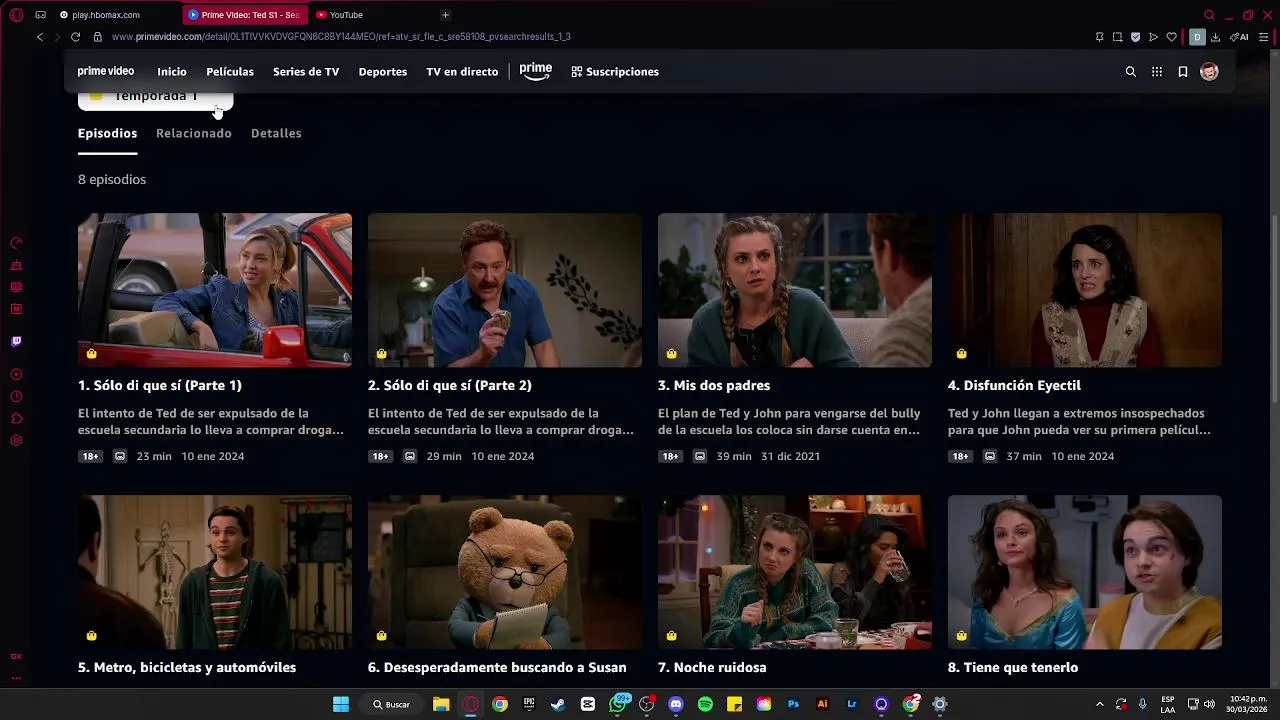The height and width of the screenshot is (720, 1280).
Task: Click the Prime smile logo in navbar
Action: (x=536, y=72)
